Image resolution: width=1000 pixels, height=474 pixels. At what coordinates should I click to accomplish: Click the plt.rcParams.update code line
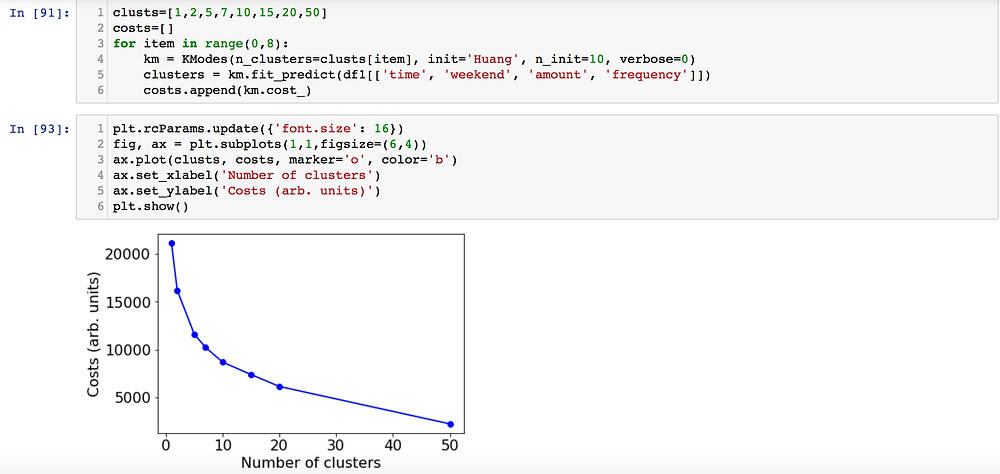(x=258, y=130)
